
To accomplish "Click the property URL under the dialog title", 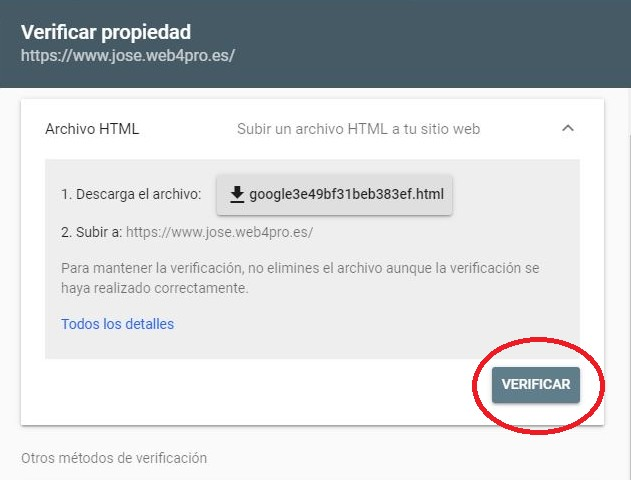I will coord(128,55).
